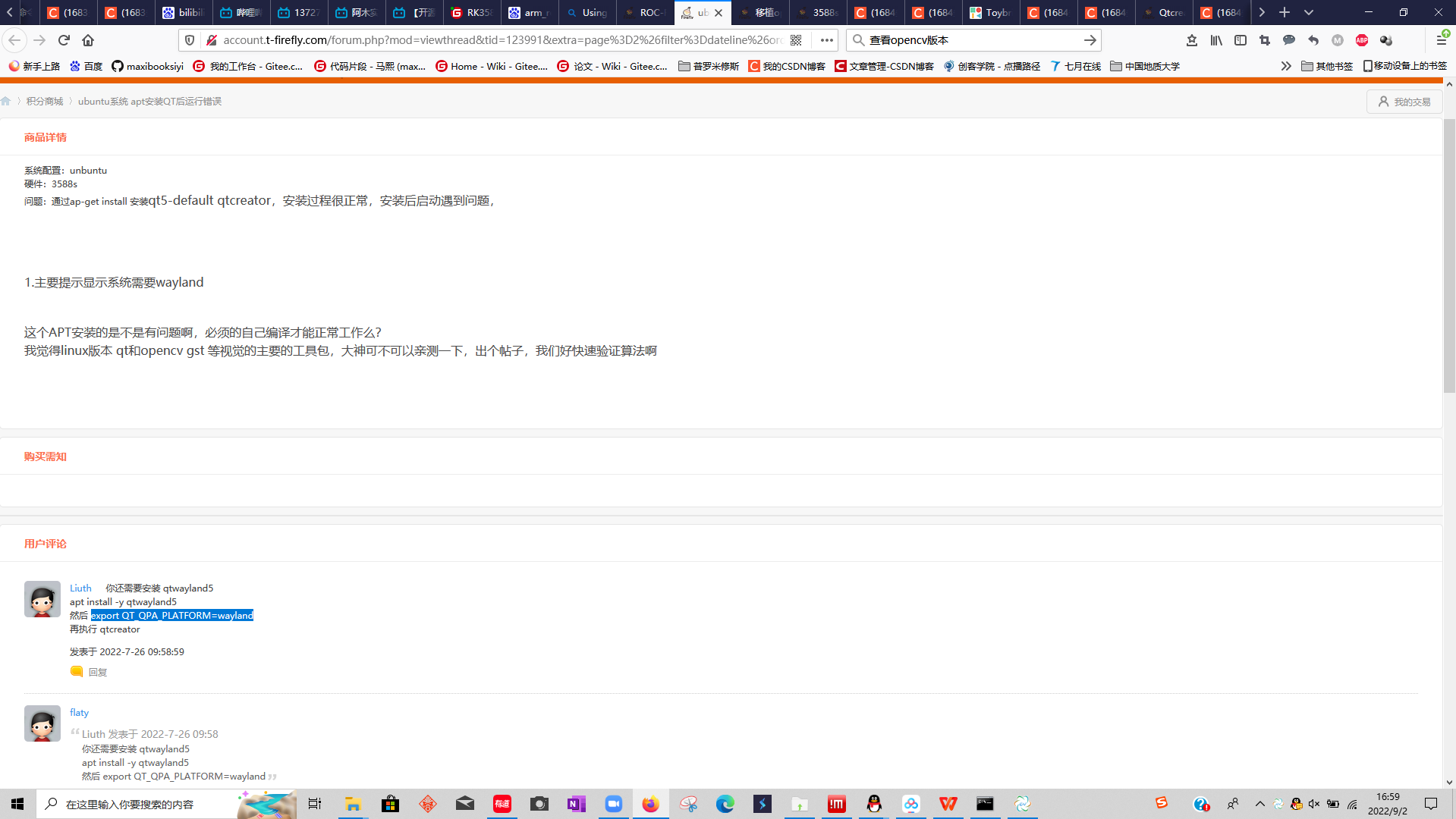The height and width of the screenshot is (819, 1456).
Task: Open OneNote from taskbar
Action: (576, 804)
